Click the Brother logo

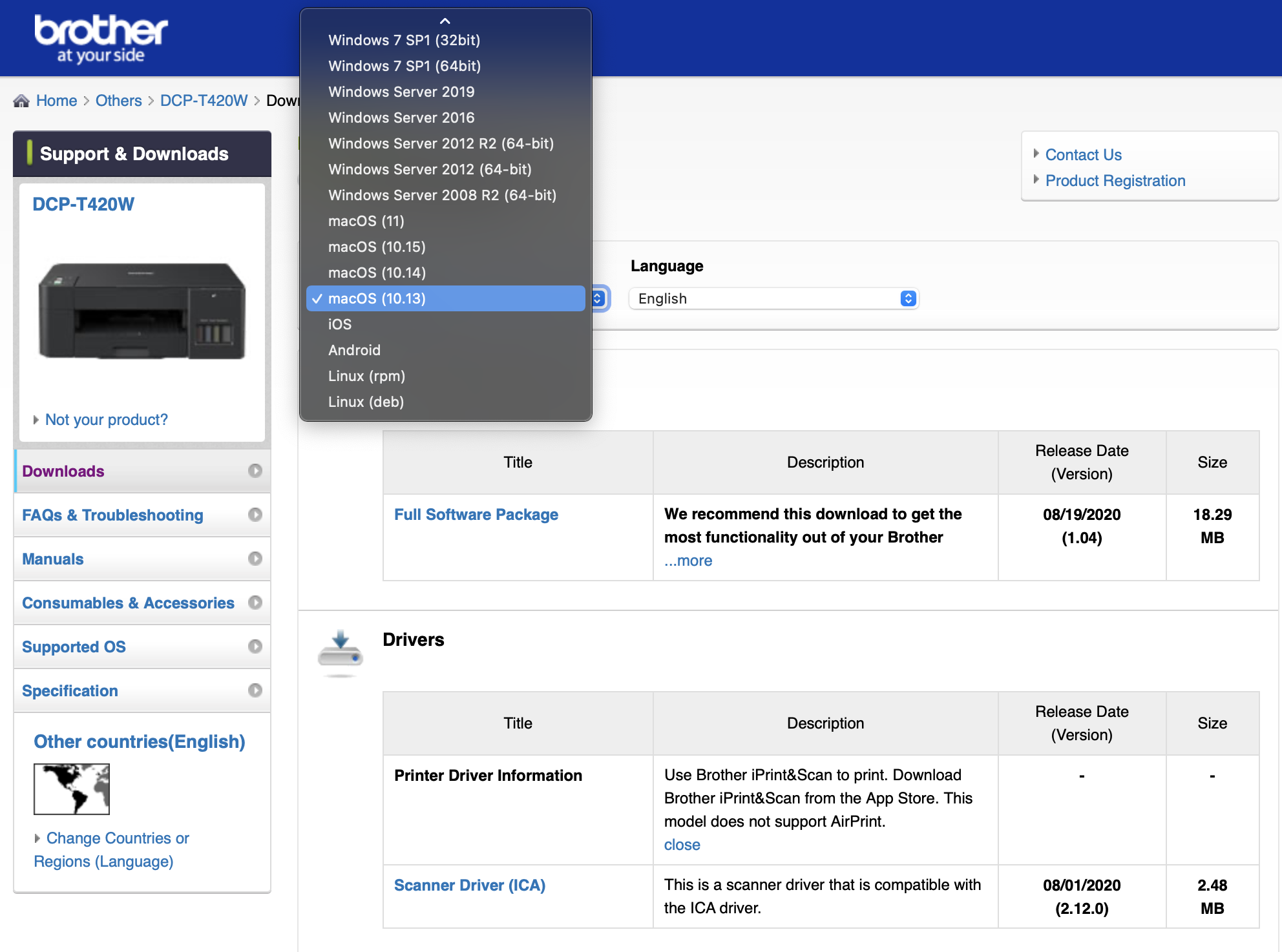[x=101, y=39]
